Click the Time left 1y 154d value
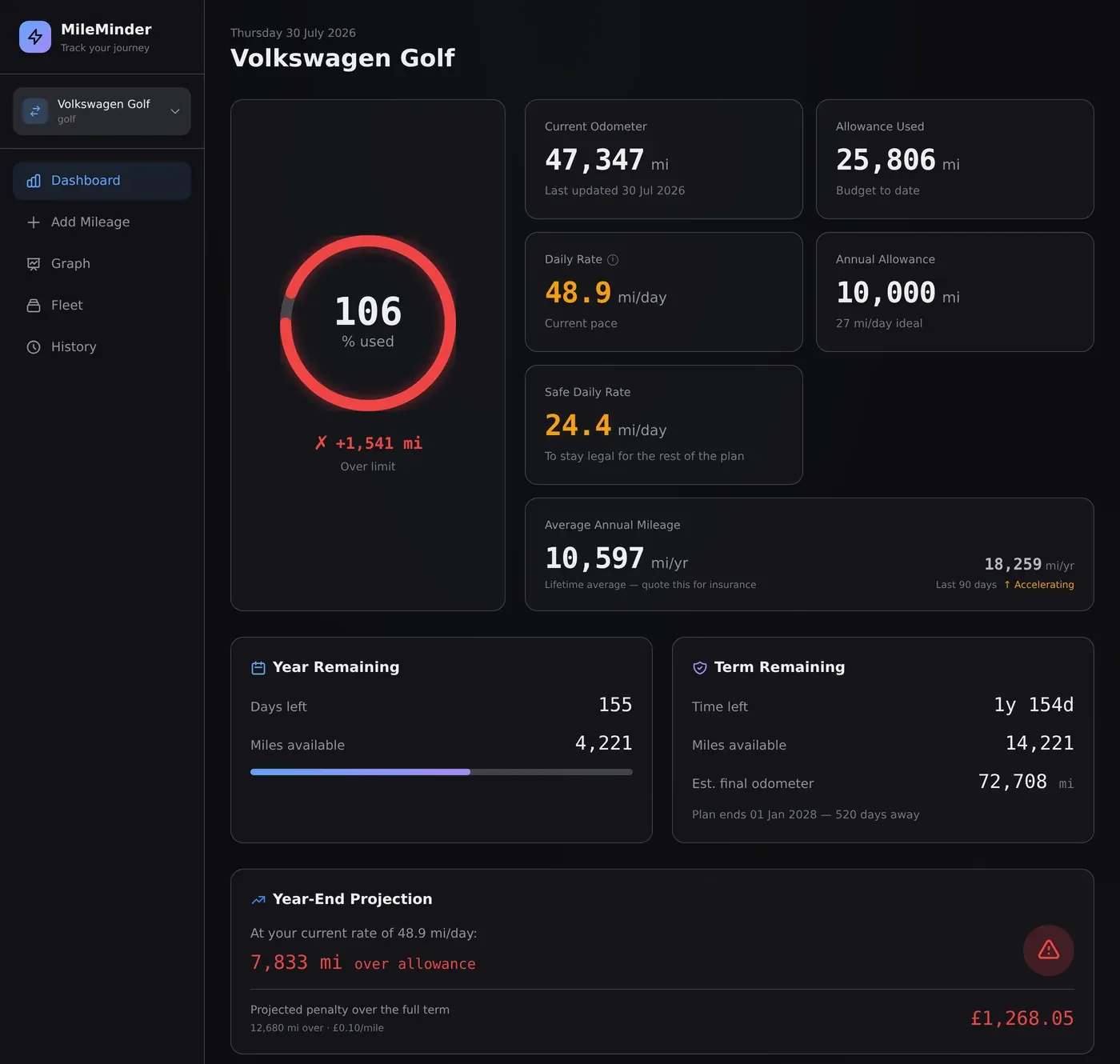Screen dimensions: 1120x1064 tap(1034, 705)
